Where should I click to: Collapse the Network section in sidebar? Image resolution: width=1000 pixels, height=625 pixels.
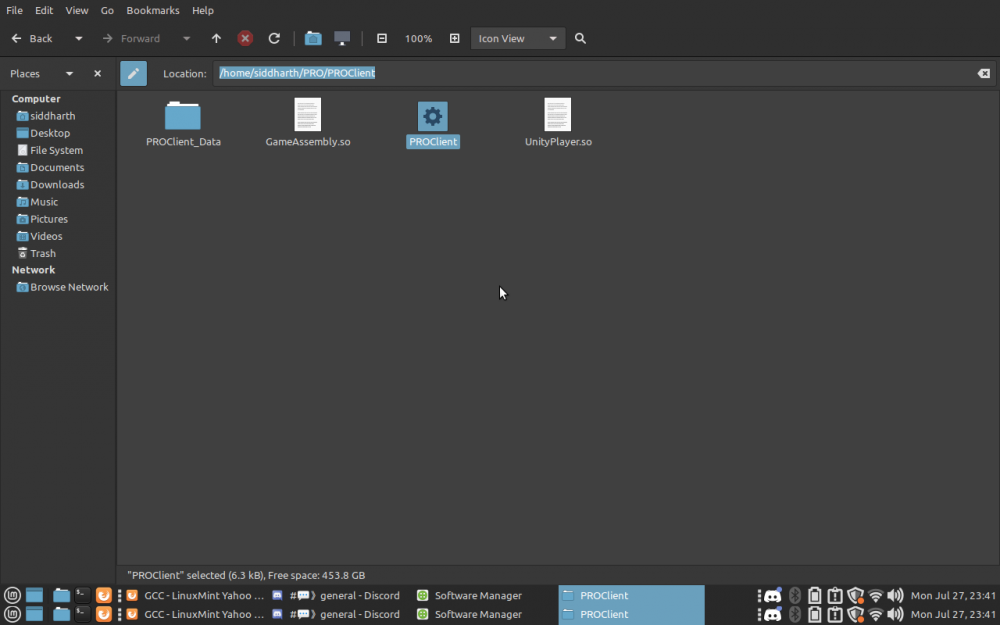click(x=33, y=270)
